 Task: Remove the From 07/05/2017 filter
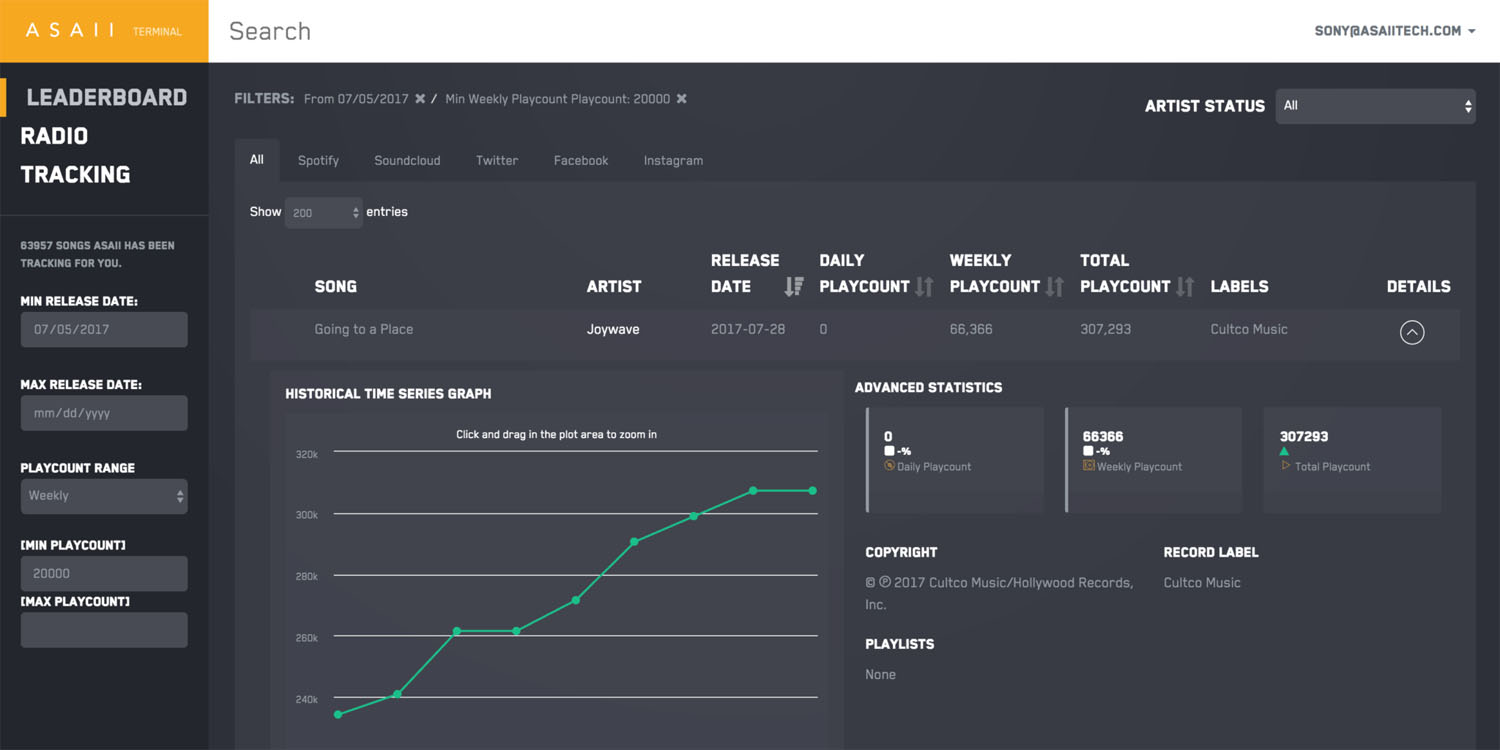coord(420,99)
